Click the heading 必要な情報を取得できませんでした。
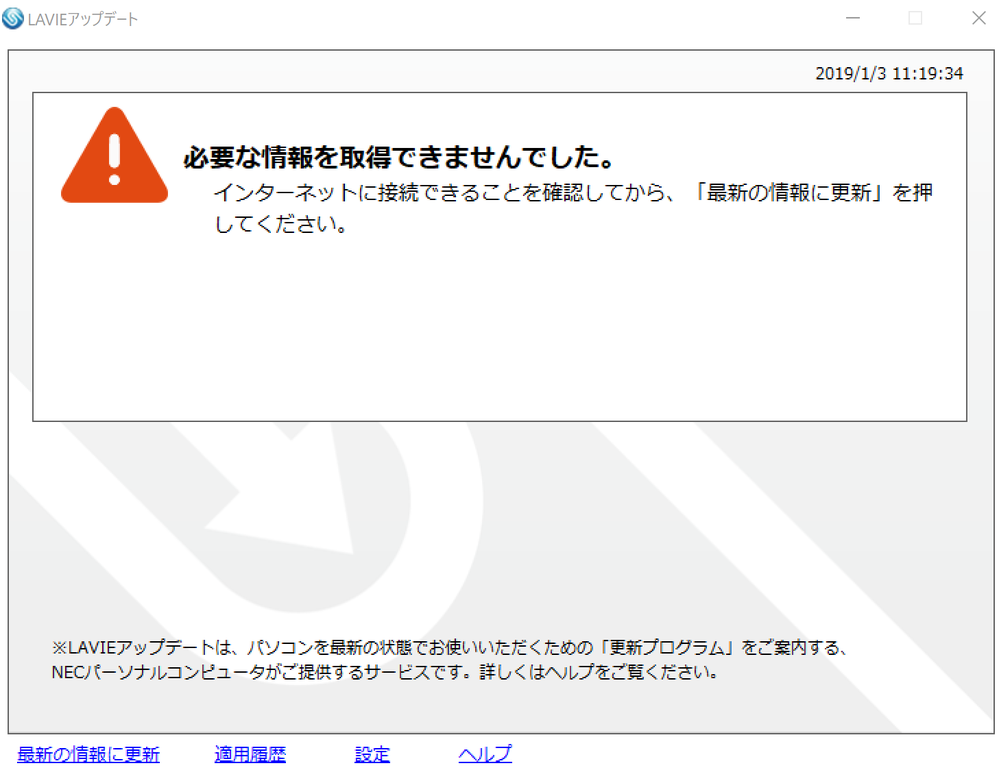The width and height of the screenshot is (999, 770). point(398,157)
